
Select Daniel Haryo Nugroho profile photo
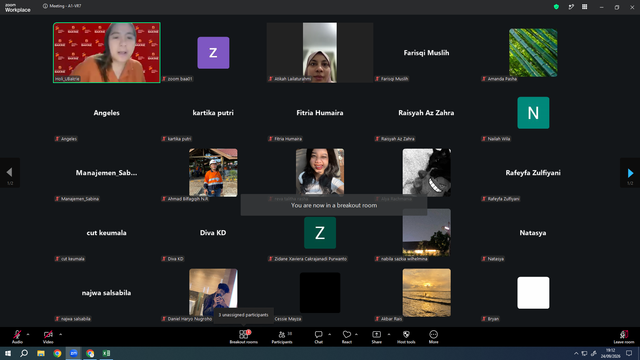click(213, 293)
